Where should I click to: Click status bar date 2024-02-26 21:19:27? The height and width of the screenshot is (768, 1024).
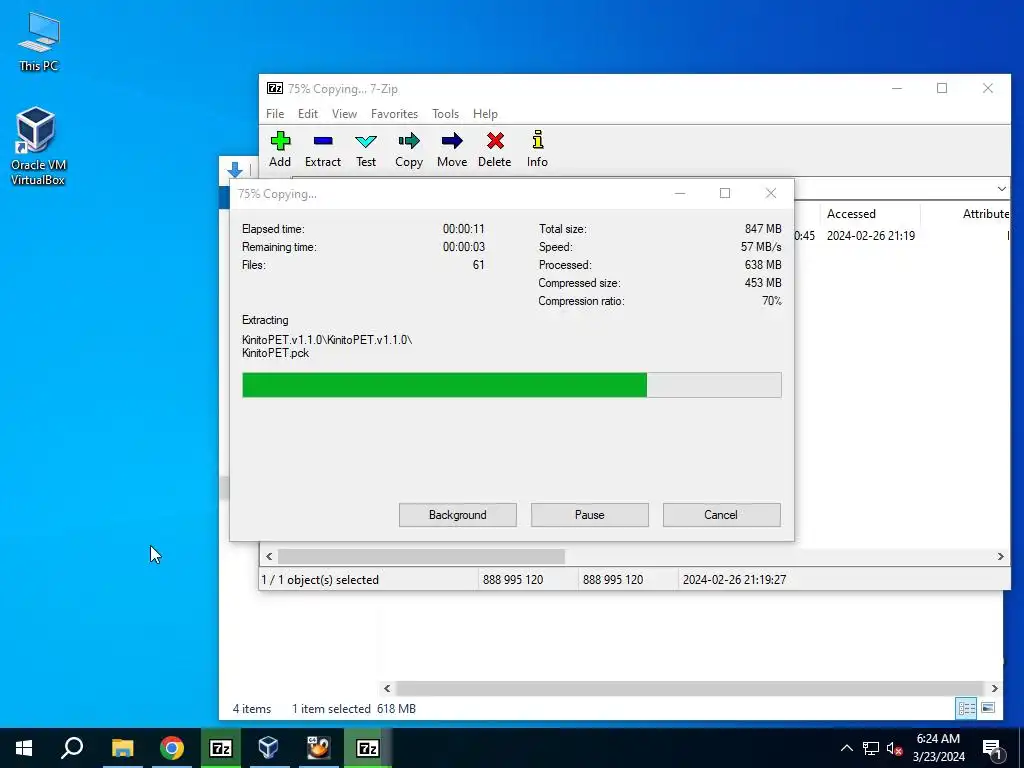click(x=734, y=579)
